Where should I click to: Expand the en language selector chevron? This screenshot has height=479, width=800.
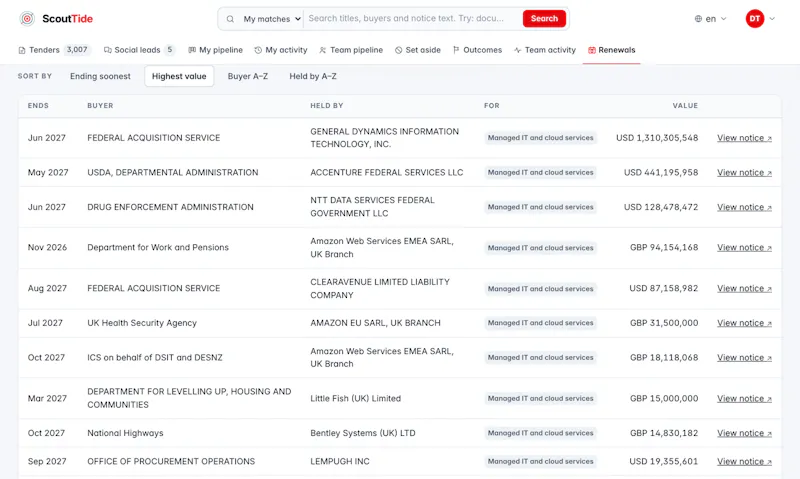tap(723, 19)
